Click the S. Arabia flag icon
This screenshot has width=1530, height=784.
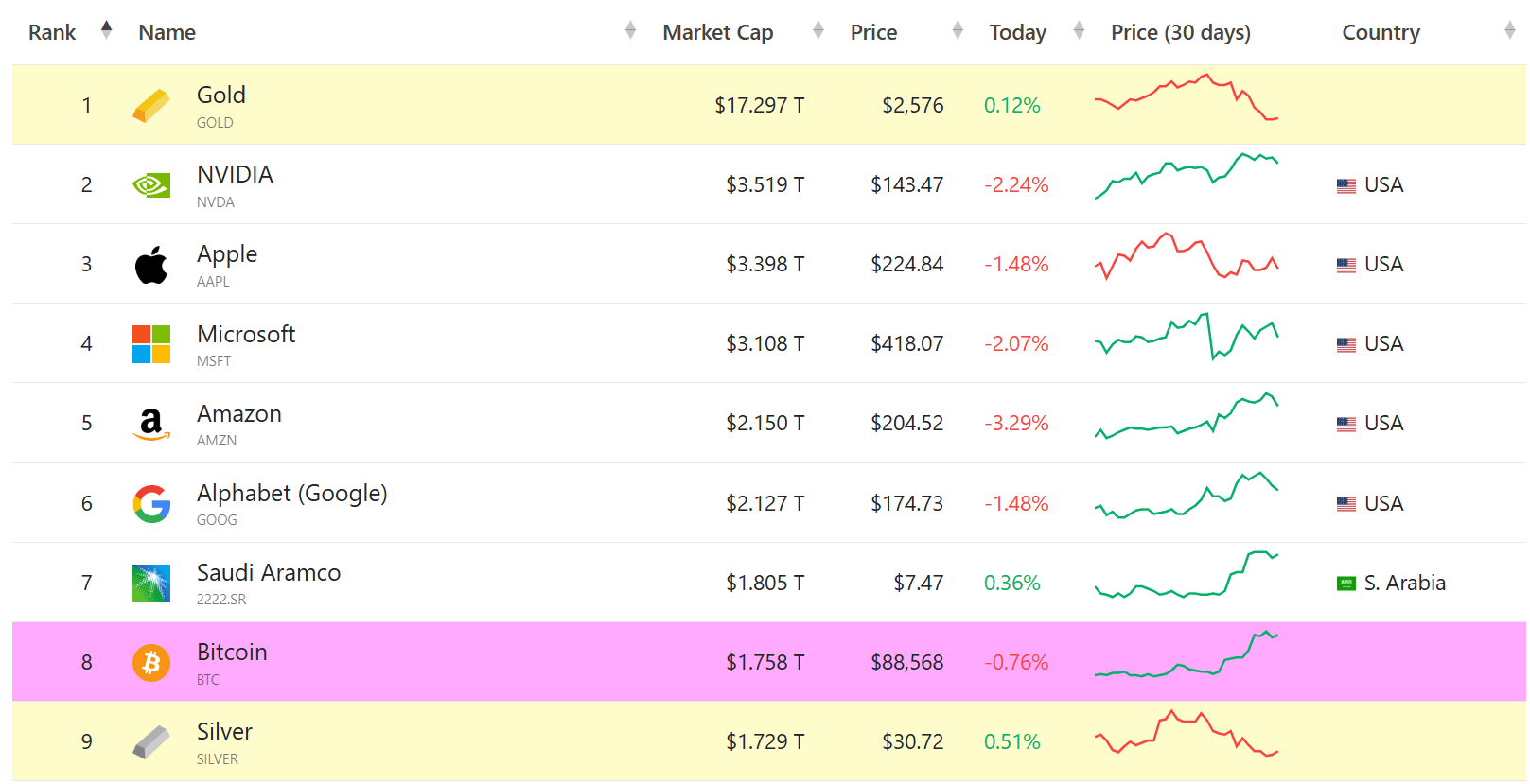tap(1345, 584)
